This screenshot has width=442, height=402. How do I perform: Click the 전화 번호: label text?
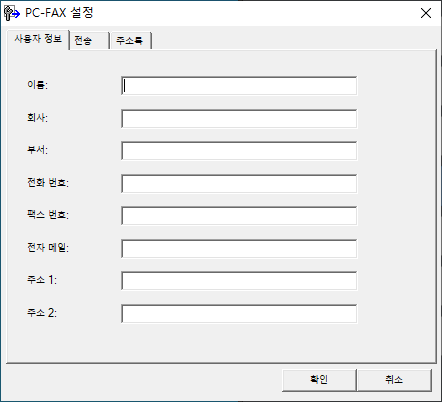pyautogui.click(x=48, y=182)
